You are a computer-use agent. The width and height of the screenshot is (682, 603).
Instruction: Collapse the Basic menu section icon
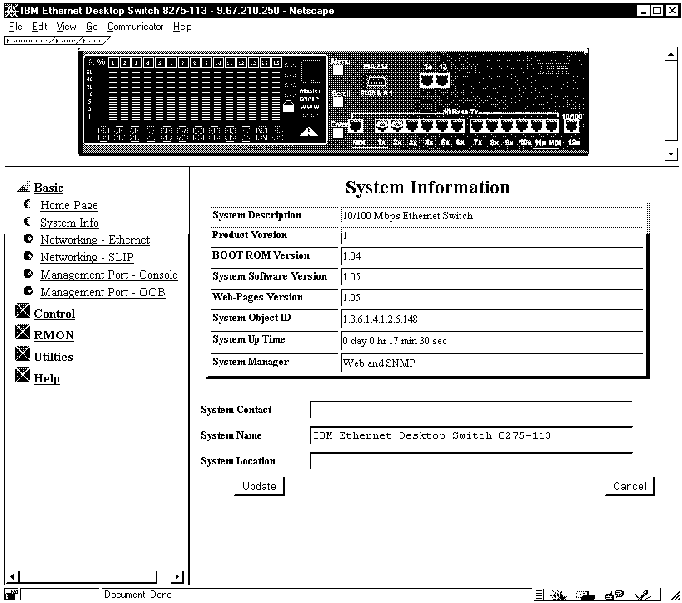coord(23,187)
